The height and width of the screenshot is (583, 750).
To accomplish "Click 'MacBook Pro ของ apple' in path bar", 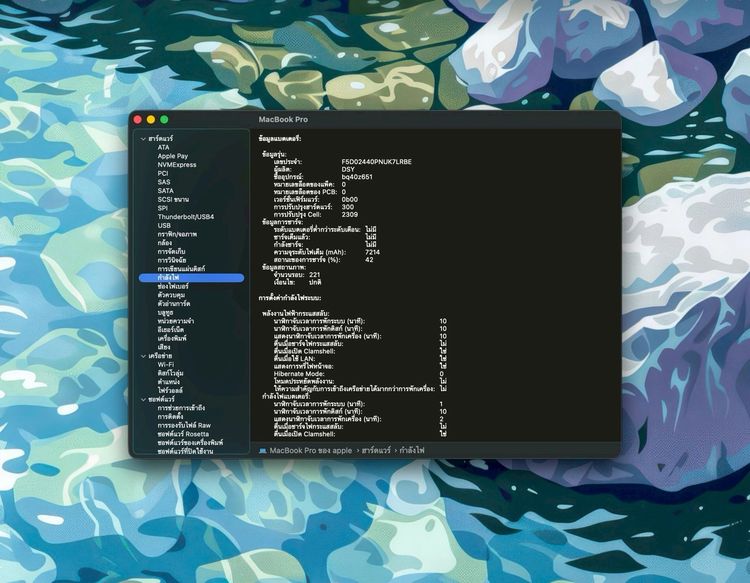I will [x=310, y=451].
